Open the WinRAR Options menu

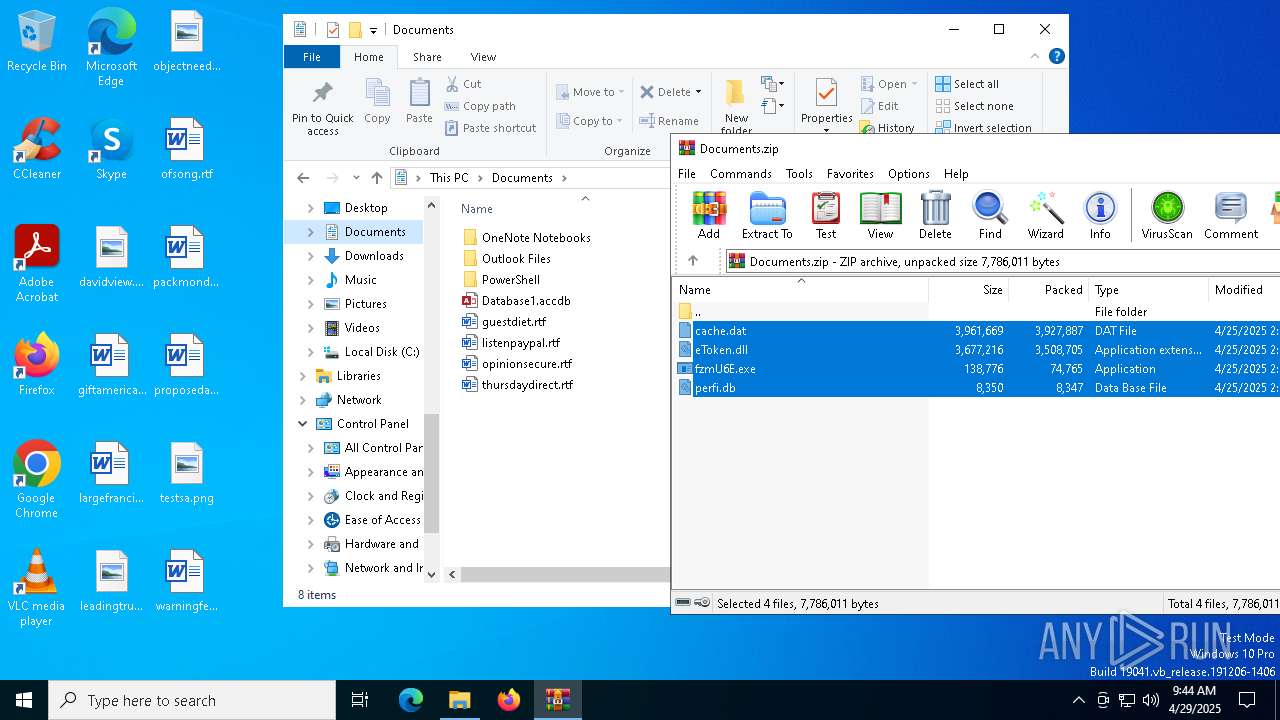pos(909,173)
